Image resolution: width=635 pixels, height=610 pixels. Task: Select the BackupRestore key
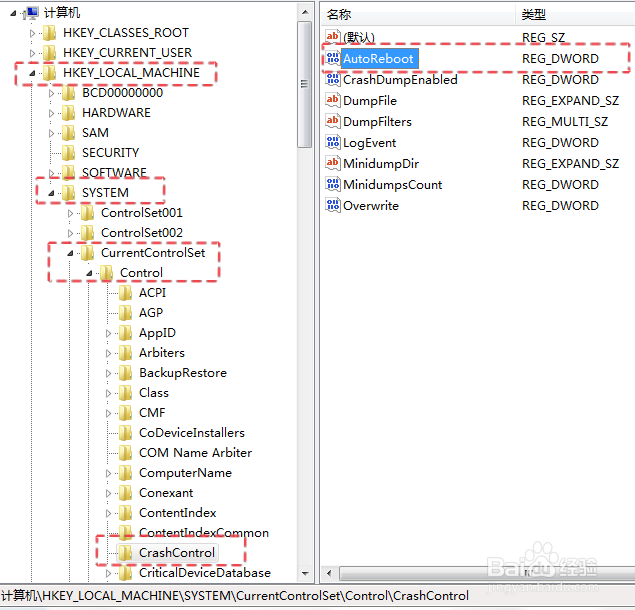pyautogui.click(x=183, y=373)
